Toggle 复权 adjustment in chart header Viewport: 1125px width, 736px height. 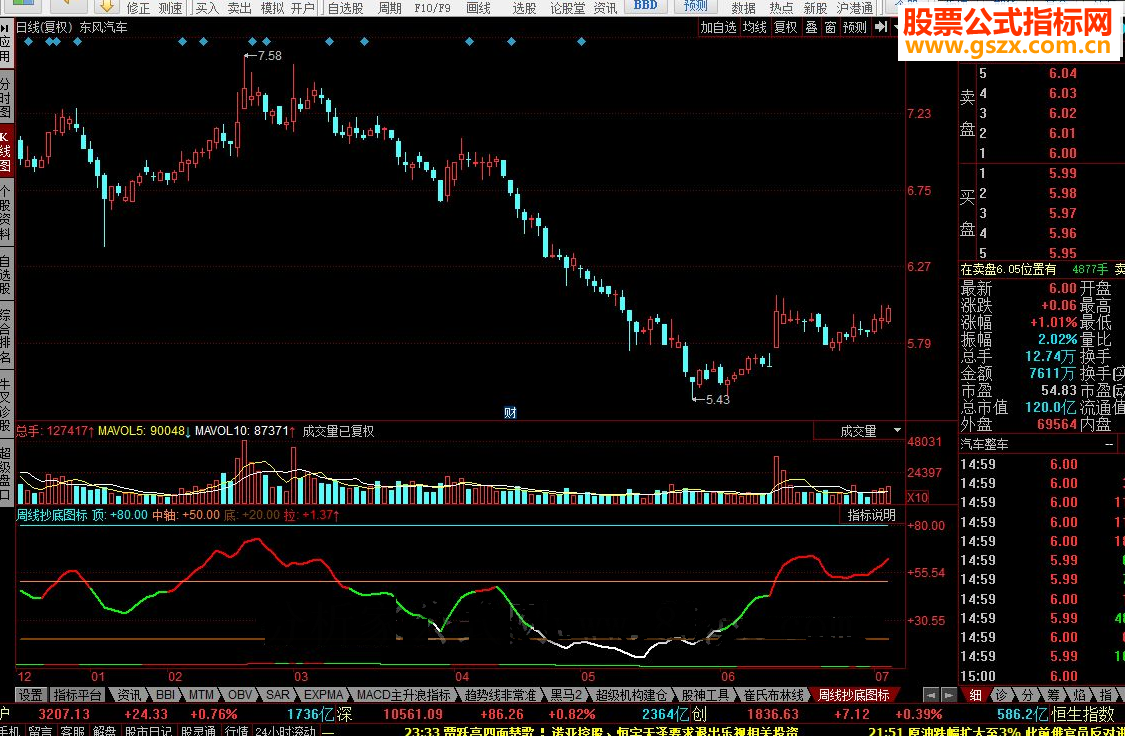(786, 28)
